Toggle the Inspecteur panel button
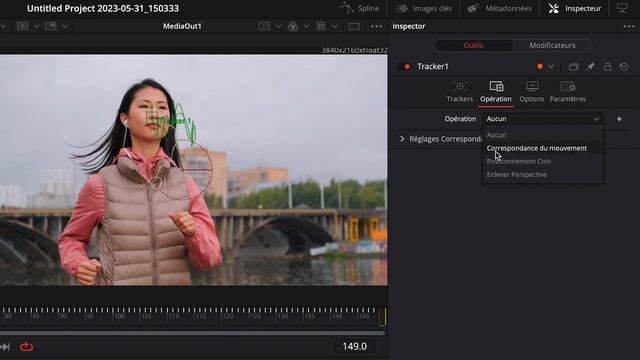640x360 pixels. pos(575,8)
